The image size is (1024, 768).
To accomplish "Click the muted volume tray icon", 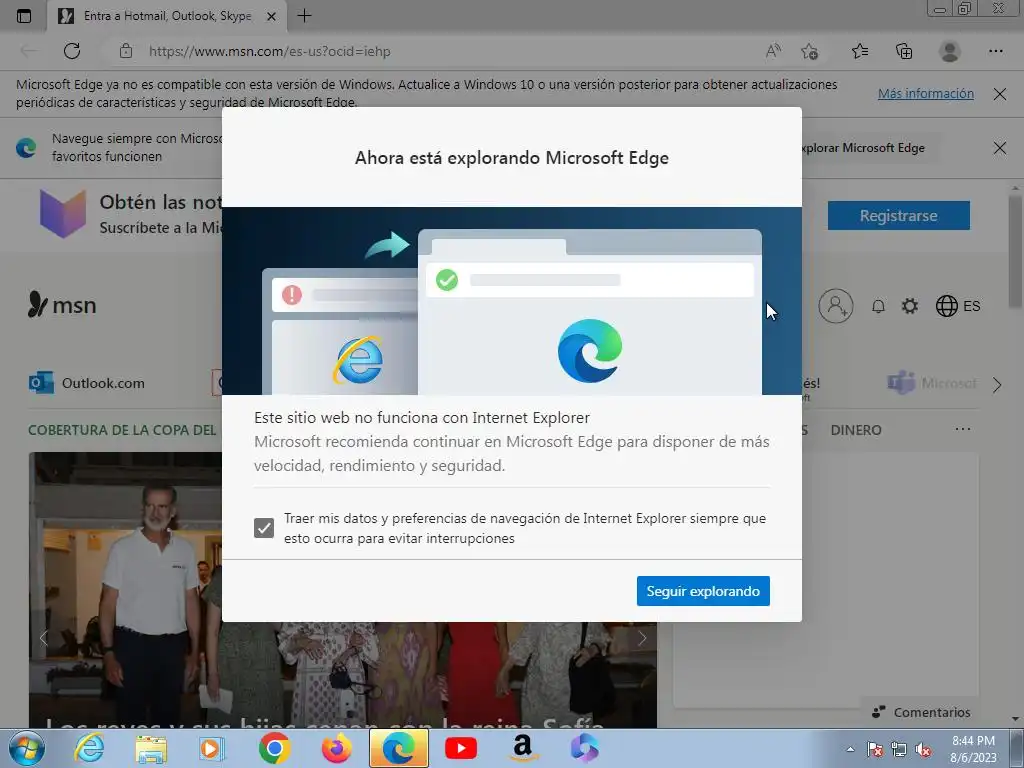I will 923,750.
